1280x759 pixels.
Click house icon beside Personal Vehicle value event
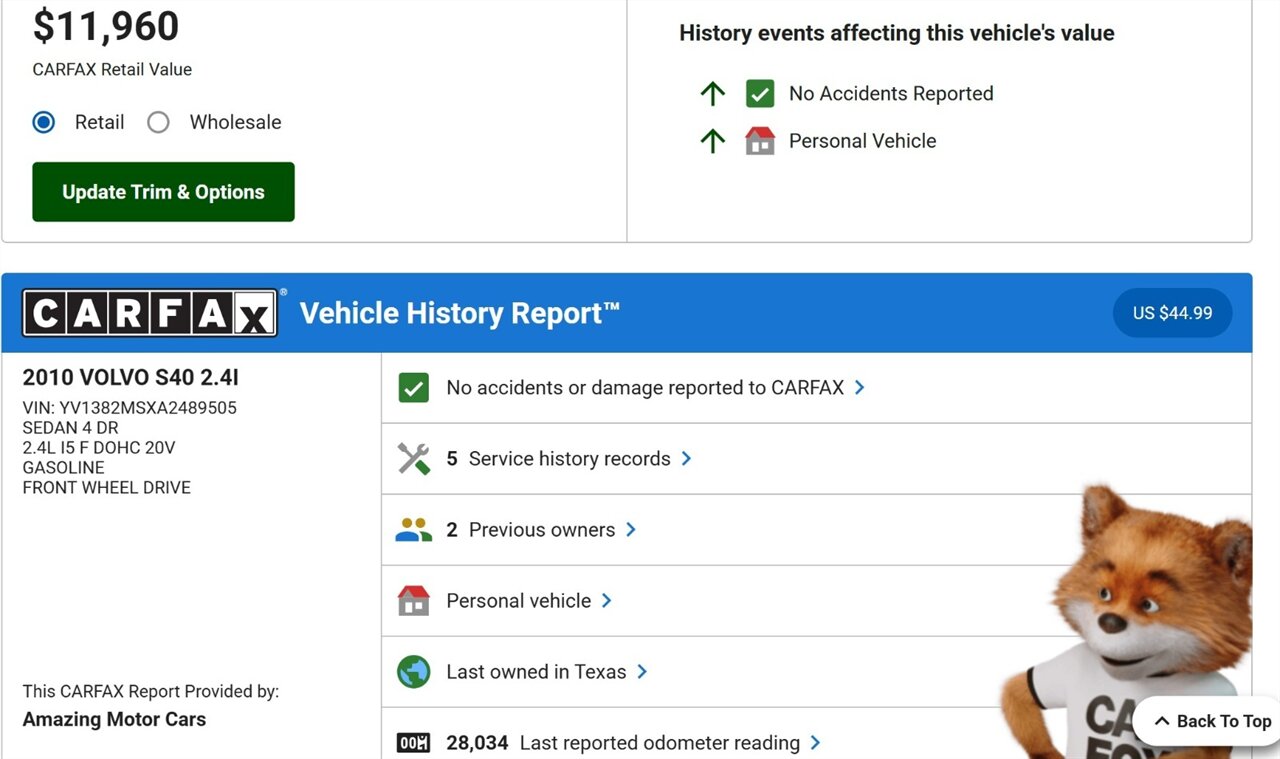pos(760,141)
